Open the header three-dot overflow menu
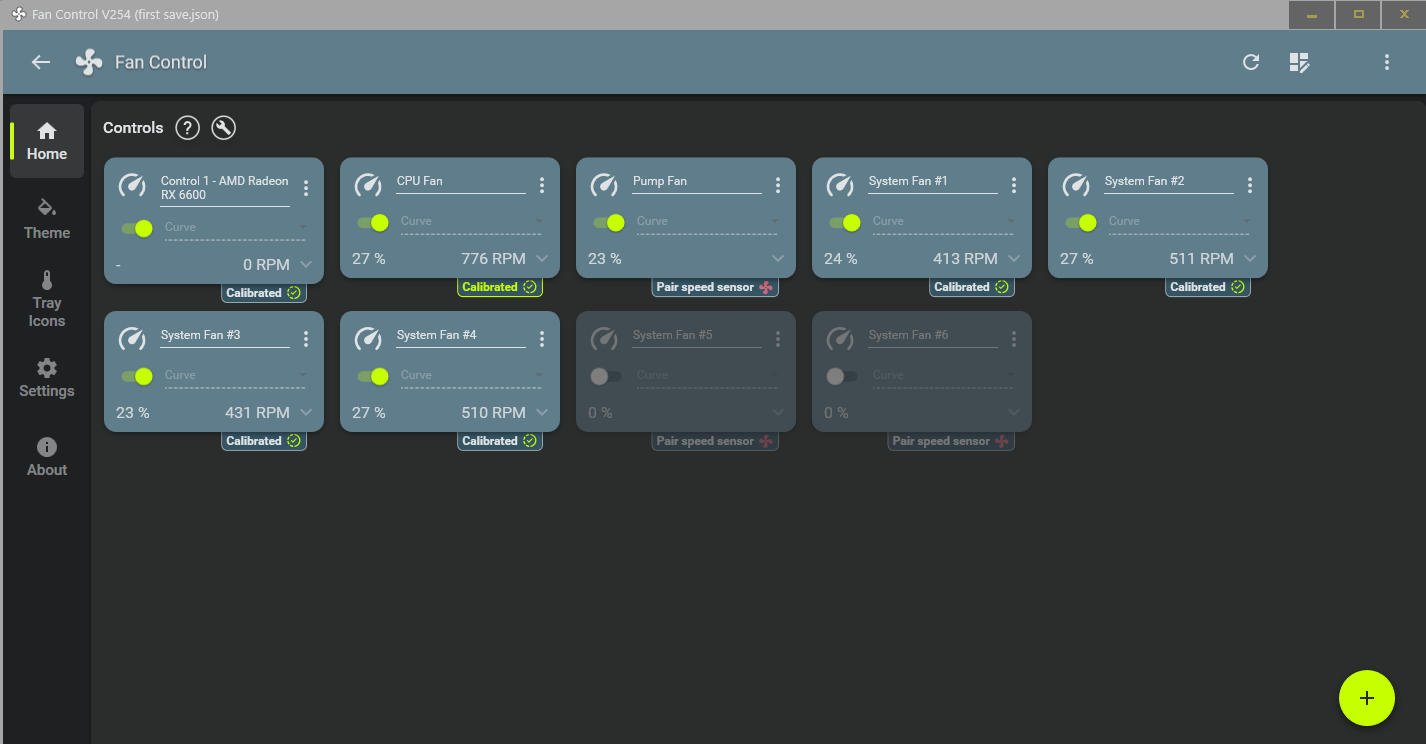Image resolution: width=1426 pixels, height=744 pixels. tap(1387, 62)
